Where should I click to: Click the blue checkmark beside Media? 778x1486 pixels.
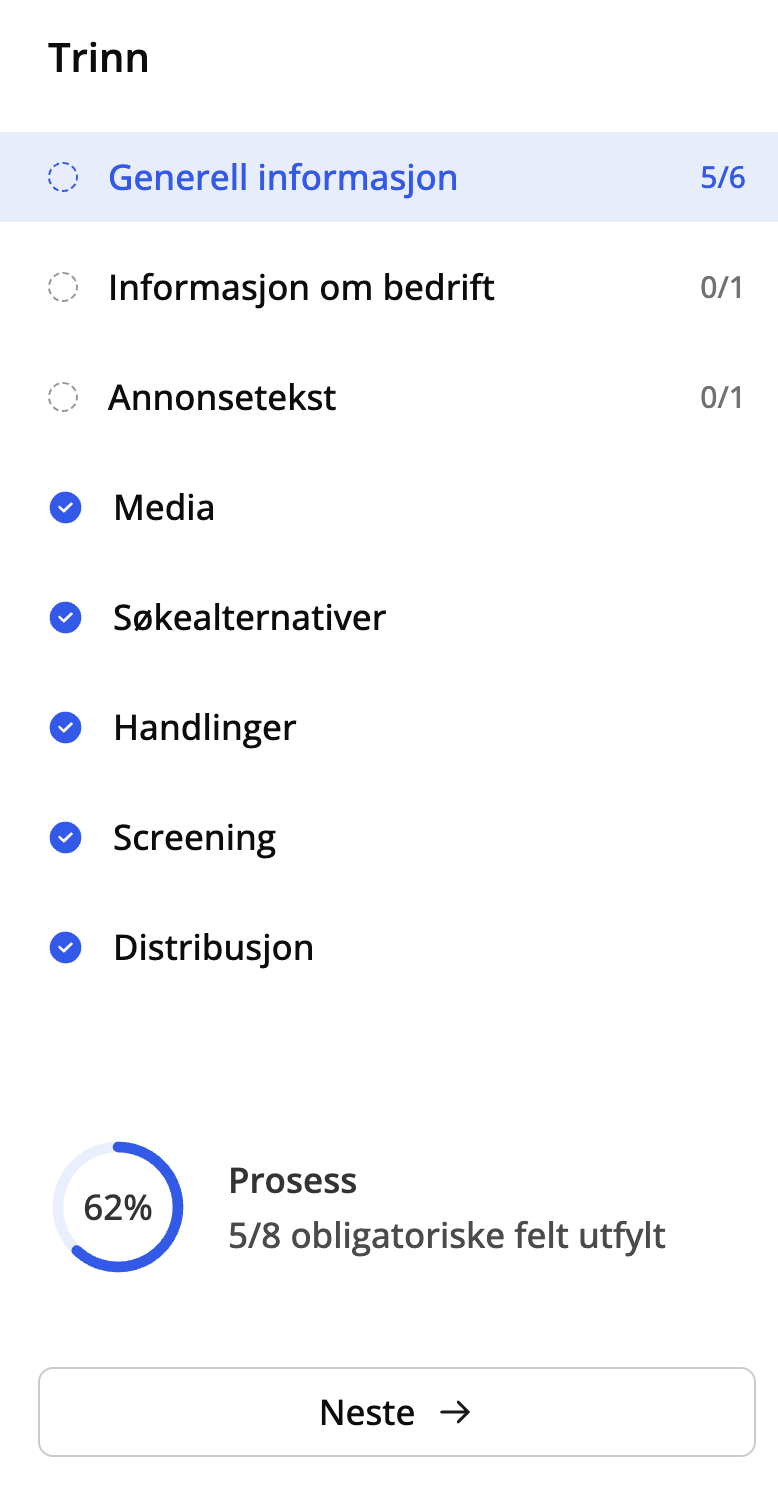(x=65, y=508)
